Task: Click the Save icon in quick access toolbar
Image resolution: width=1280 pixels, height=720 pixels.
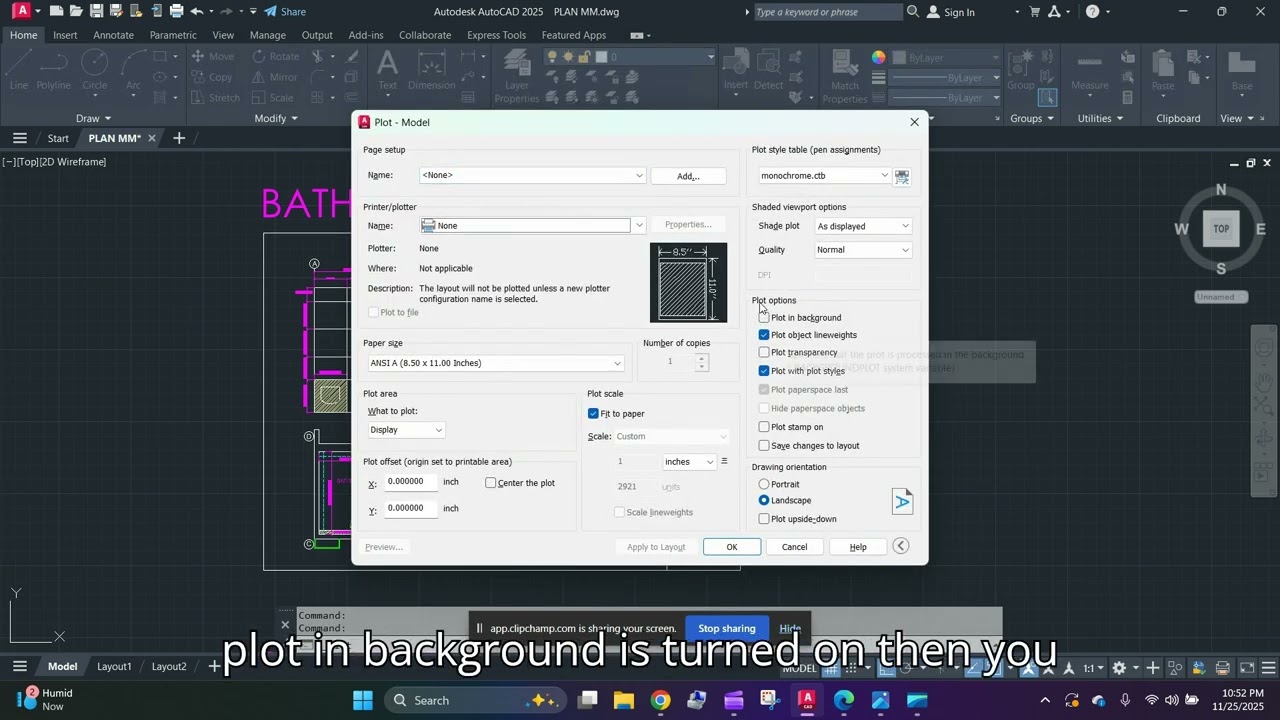Action: pyautogui.click(x=96, y=12)
